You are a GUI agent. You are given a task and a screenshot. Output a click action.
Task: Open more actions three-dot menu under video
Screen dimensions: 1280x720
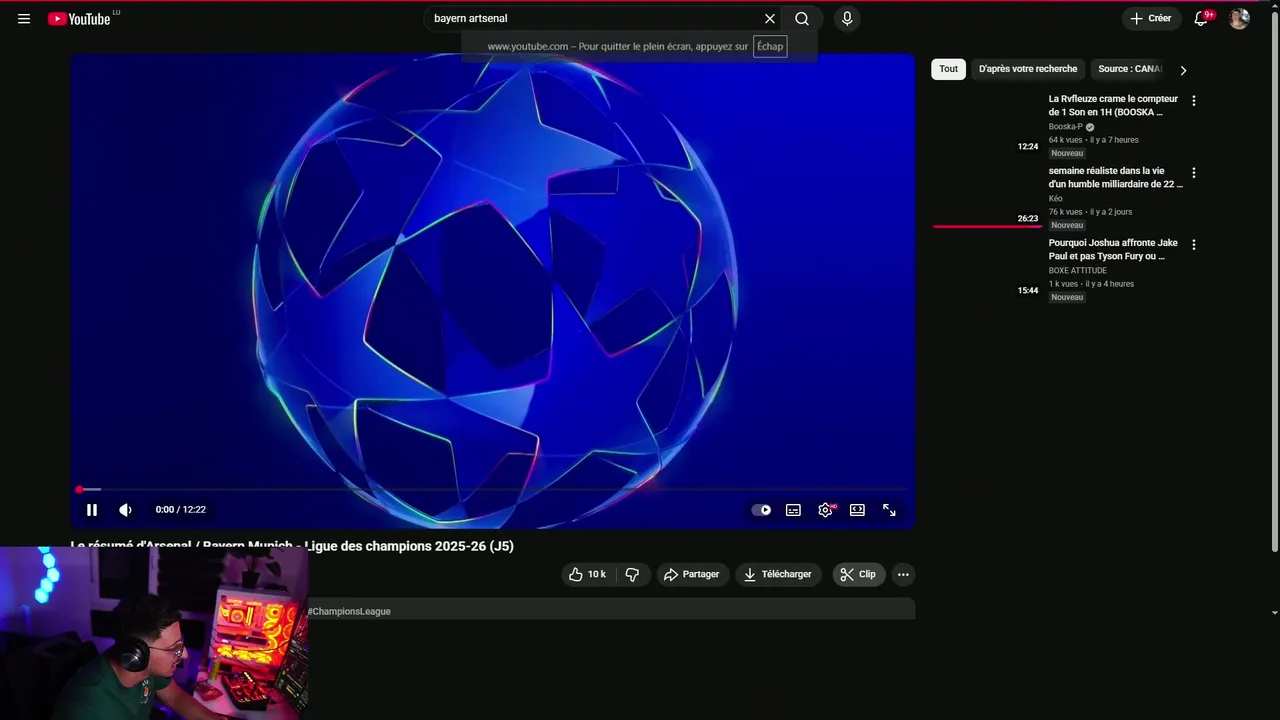click(x=903, y=574)
